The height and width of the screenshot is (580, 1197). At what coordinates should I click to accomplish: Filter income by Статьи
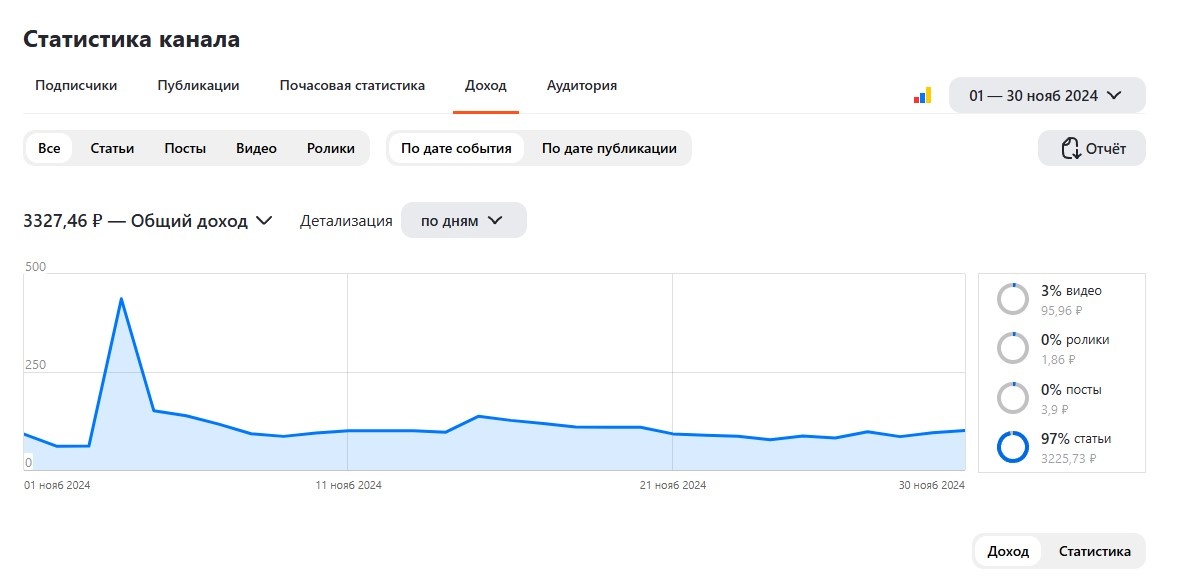[112, 149]
